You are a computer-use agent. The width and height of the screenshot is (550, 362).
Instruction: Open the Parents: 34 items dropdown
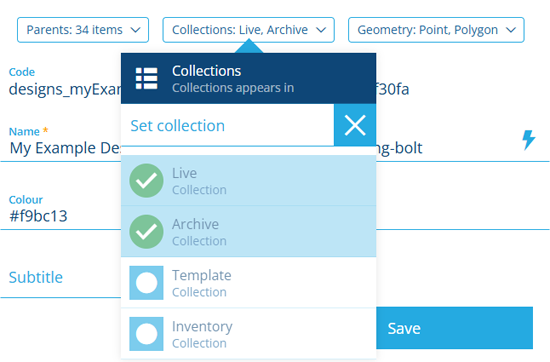pos(83,30)
